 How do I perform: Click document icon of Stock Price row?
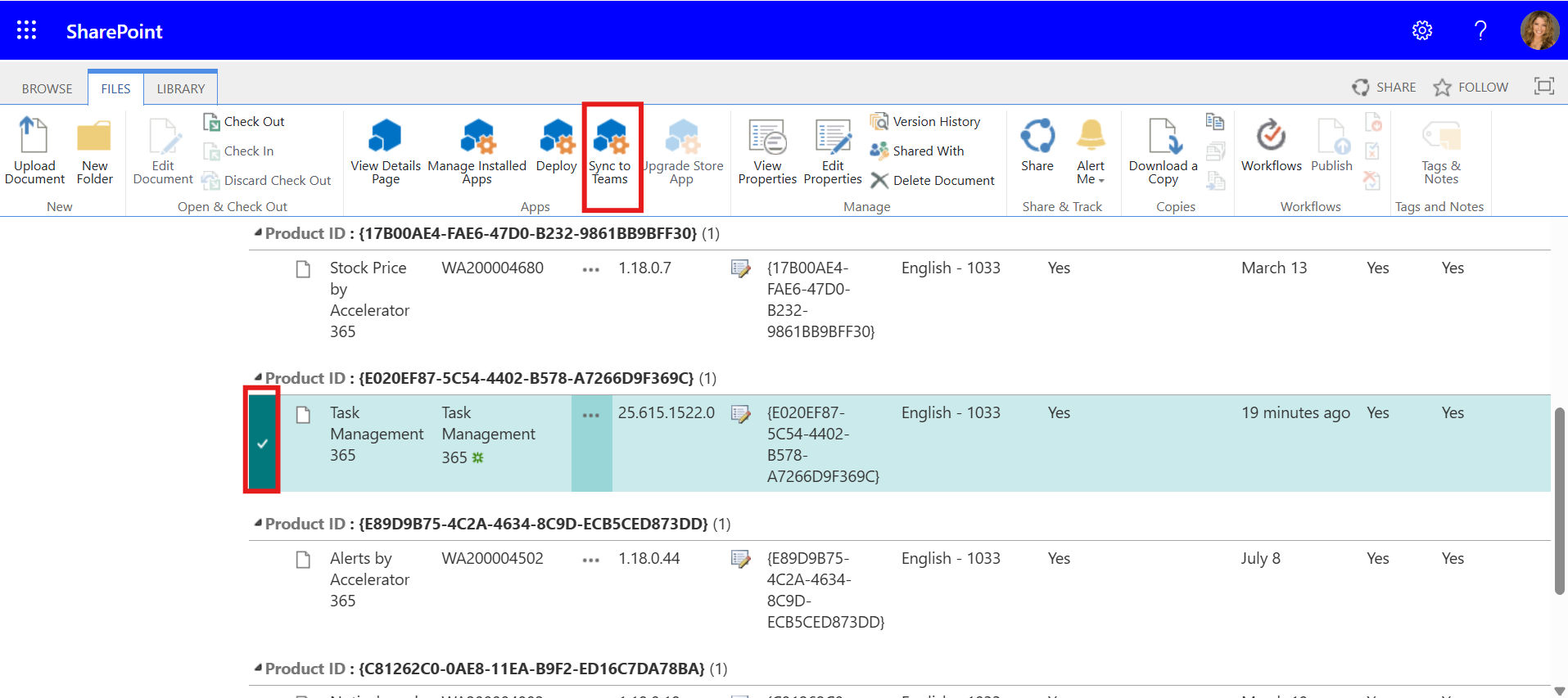[303, 269]
